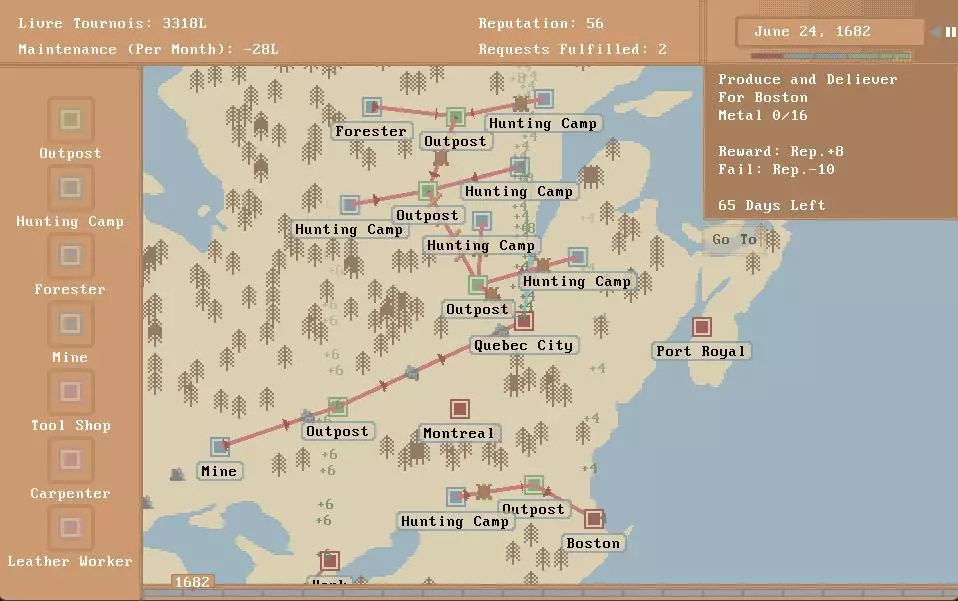The image size is (958, 601).
Task: Click the Boston city marker
Action: 594,520
